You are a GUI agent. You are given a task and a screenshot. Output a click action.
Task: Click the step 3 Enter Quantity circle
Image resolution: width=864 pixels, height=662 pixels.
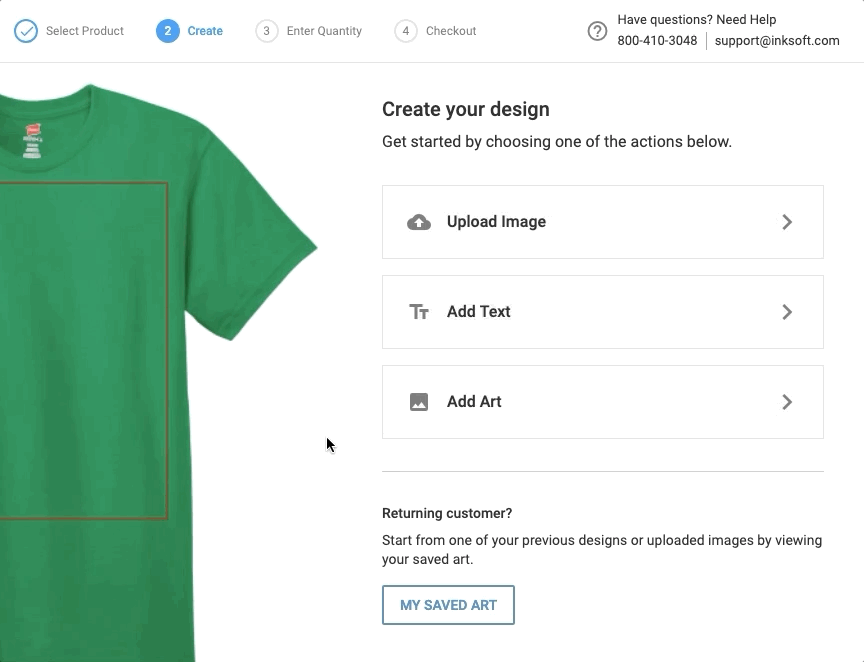pyautogui.click(x=266, y=31)
